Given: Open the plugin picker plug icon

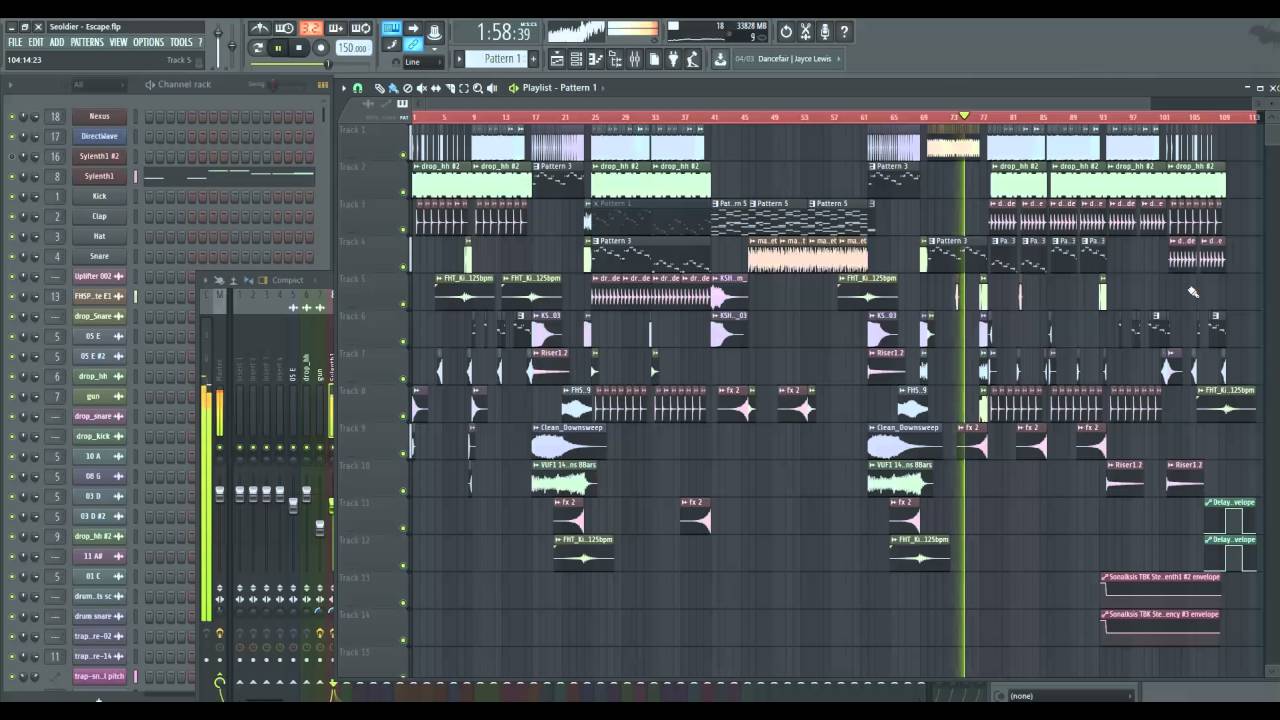Looking at the screenshot, I should point(673,60).
